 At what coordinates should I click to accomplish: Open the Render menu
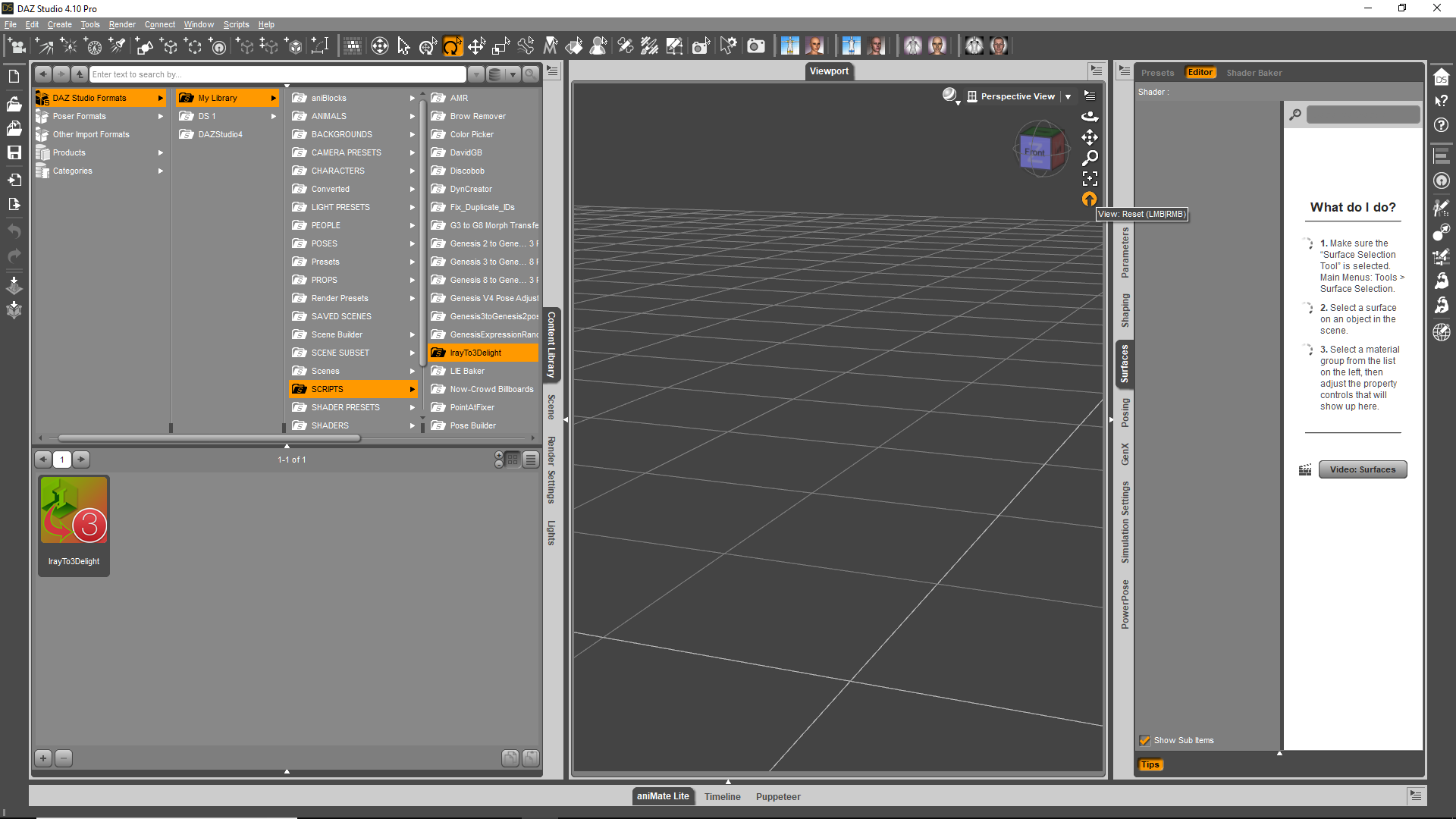(x=121, y=24)
